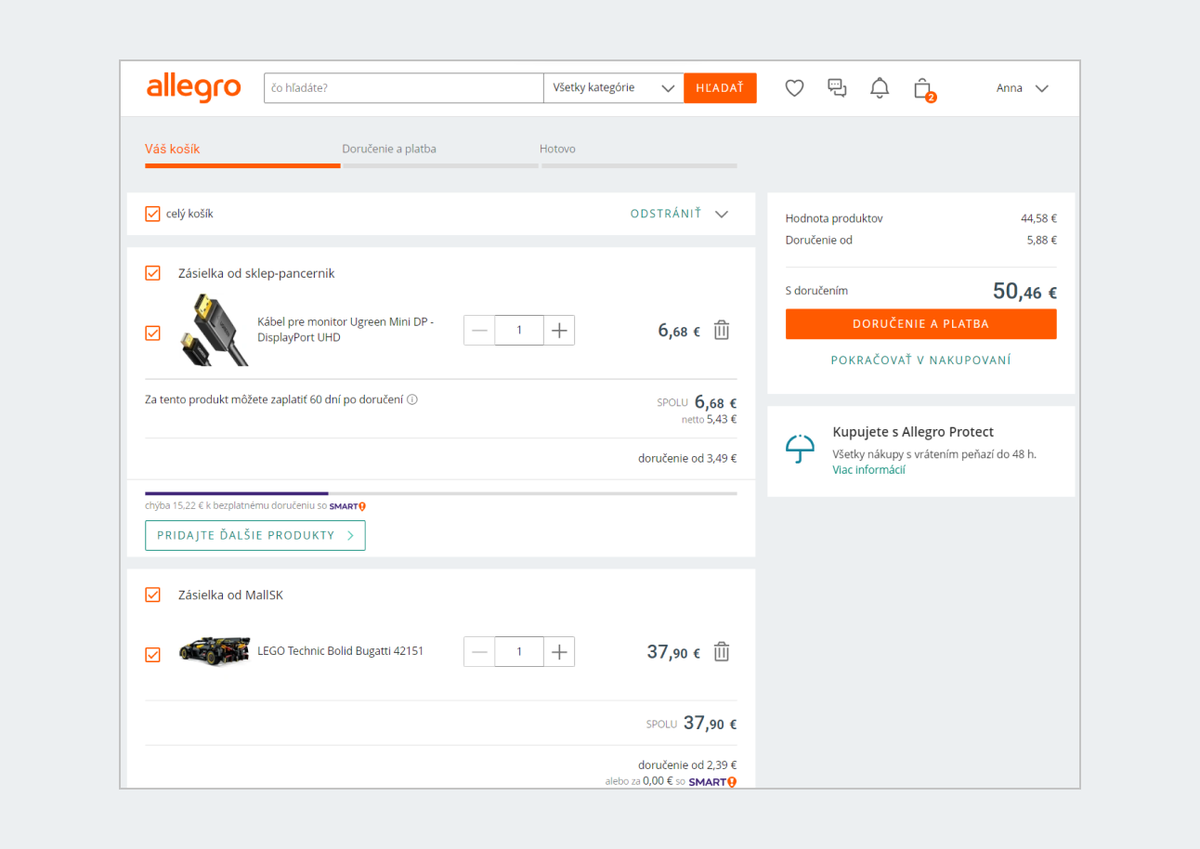
Task: Click the Allegro Protect umbrella icon
Action: pyautogui.click(x=800, y=449)
